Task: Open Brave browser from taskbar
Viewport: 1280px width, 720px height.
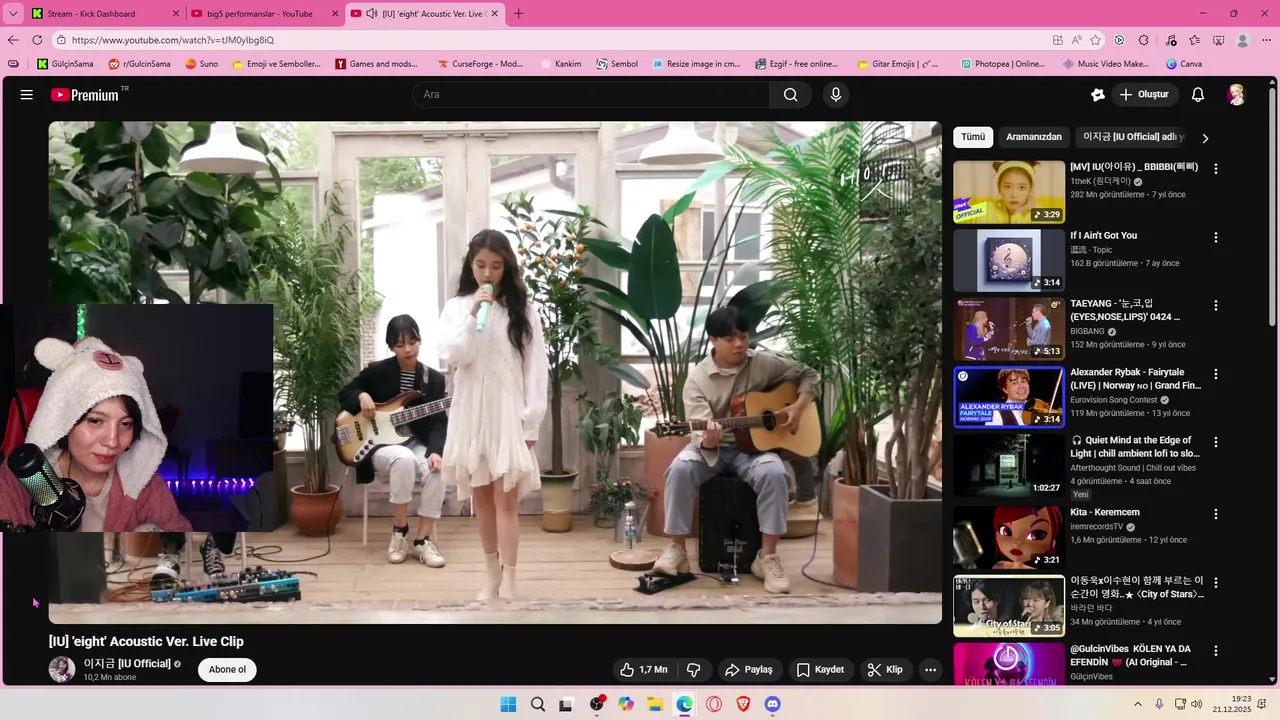Action: tap(743, 704)
